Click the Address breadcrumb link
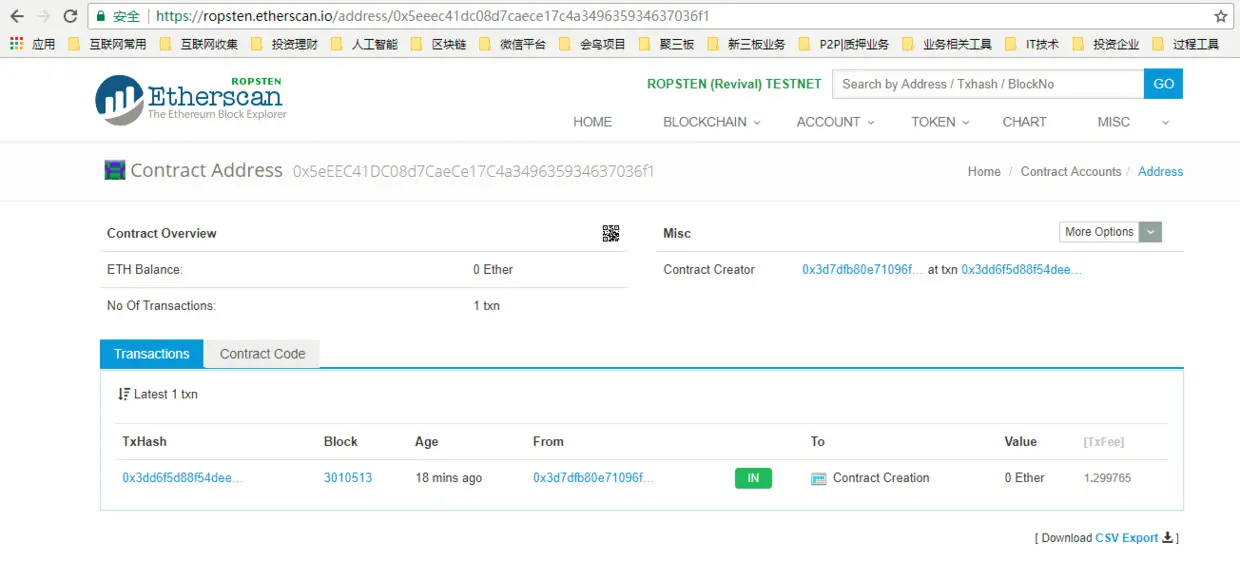This screenshot has width=1240, height=561. [x=1160, y=172]
